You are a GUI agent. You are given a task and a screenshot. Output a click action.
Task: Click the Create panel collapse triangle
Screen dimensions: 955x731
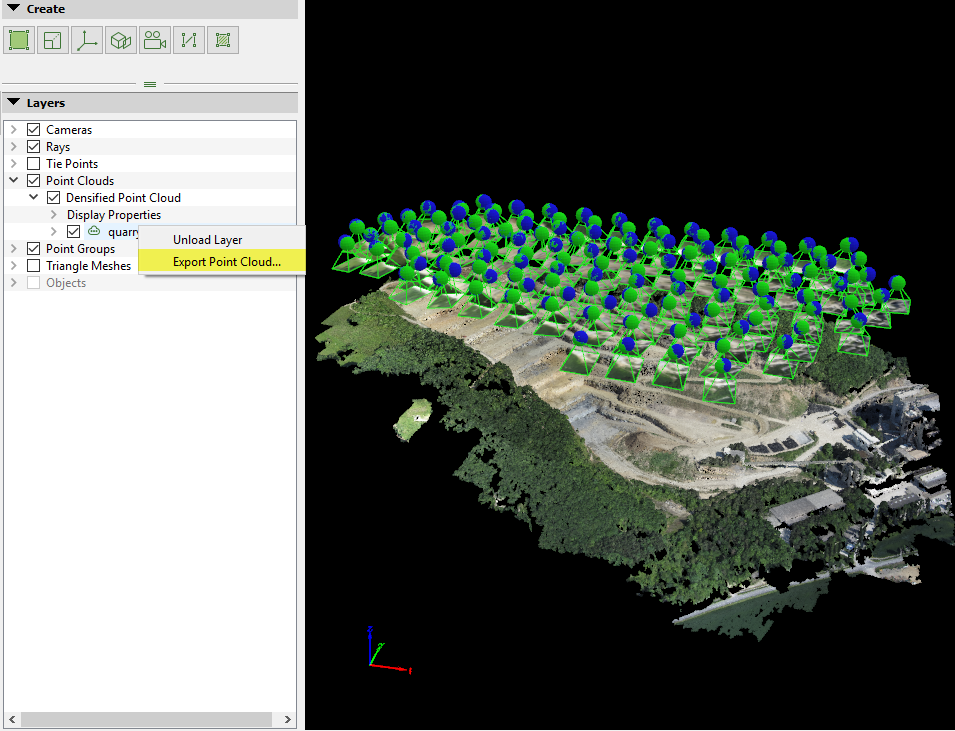13,8
